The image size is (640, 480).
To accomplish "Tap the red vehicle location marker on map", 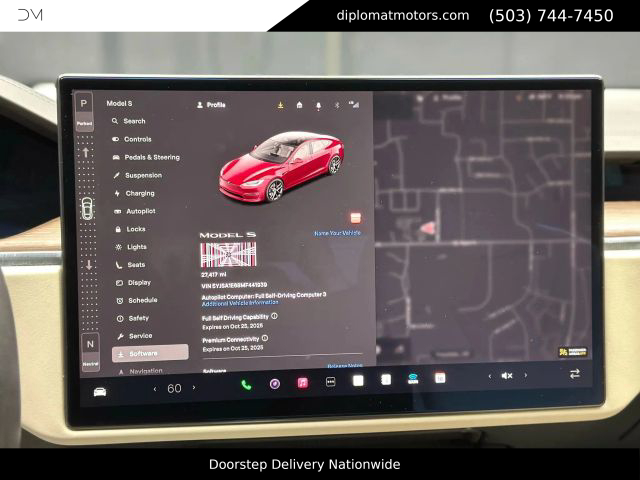I will coord(428,227).
